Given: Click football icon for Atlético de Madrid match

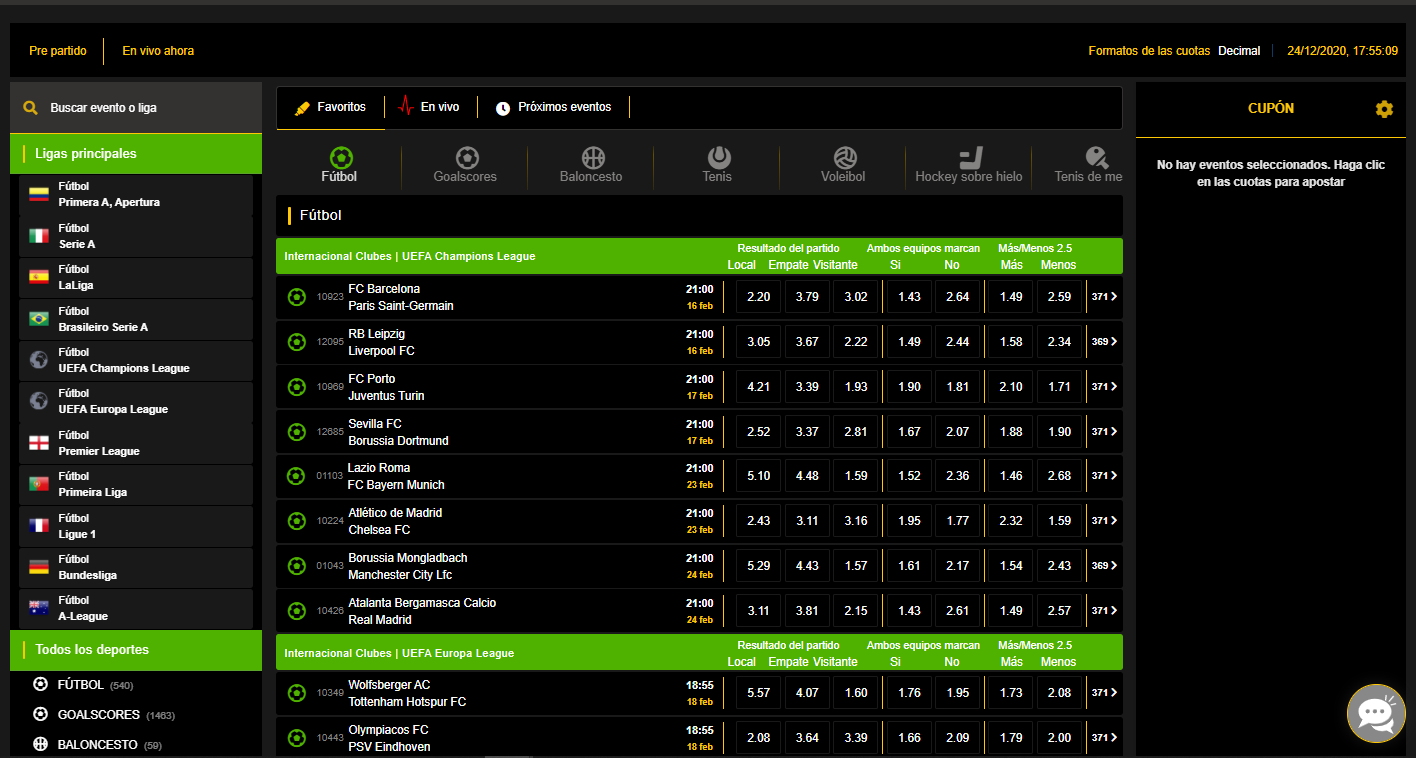Looking at the screenshot, I should pyautogui.click(x=297, y=521).
